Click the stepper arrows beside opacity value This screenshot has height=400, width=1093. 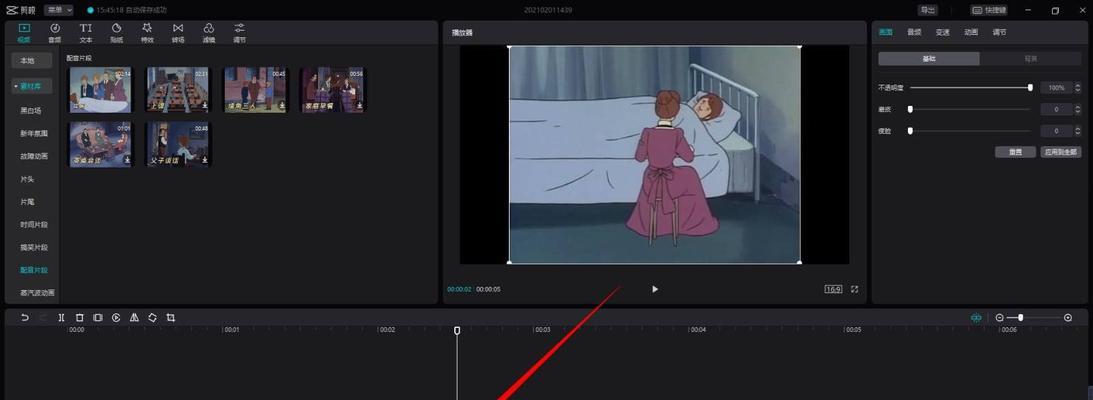[1078, 88]
